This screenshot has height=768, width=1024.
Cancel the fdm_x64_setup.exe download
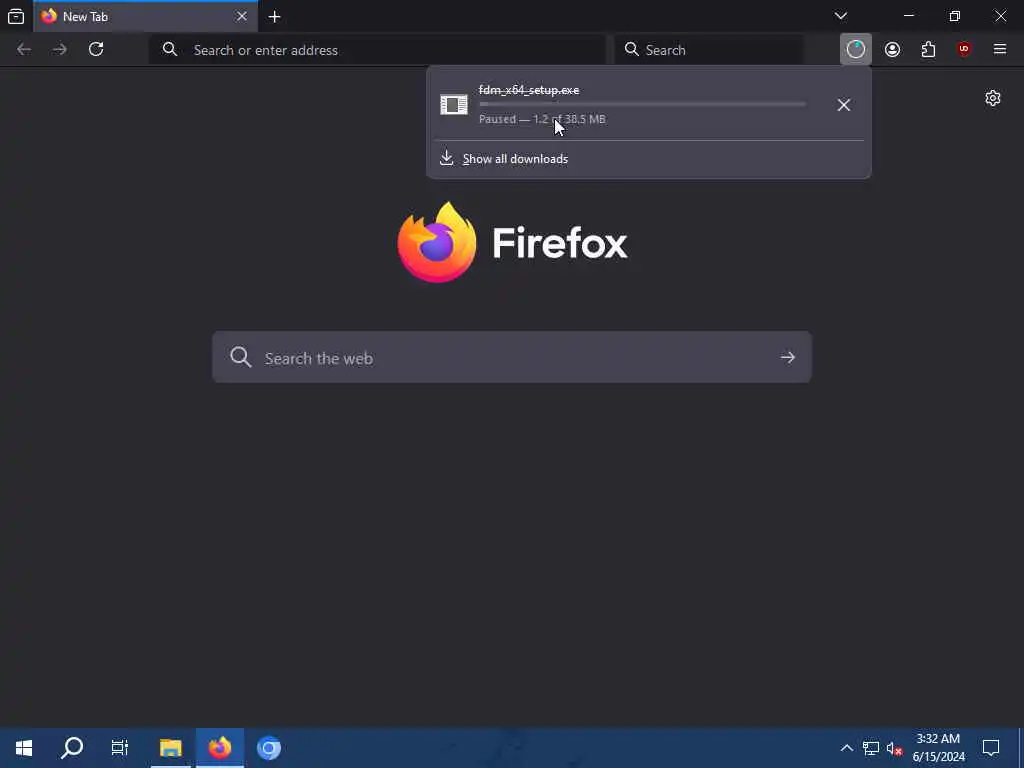point(844,105)
